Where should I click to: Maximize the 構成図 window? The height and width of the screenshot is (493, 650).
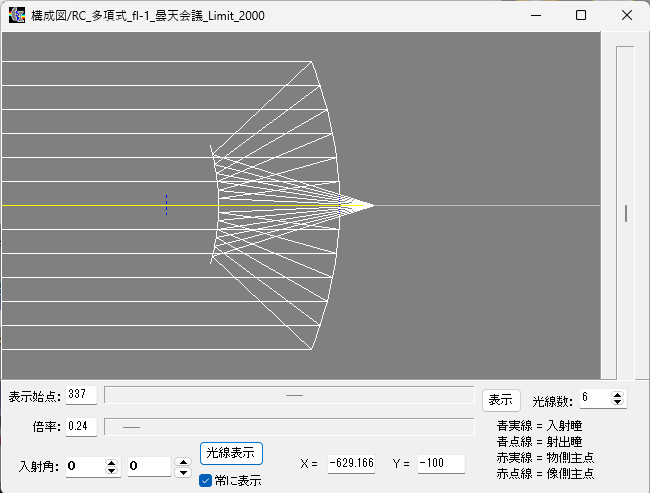coord(581,15)
